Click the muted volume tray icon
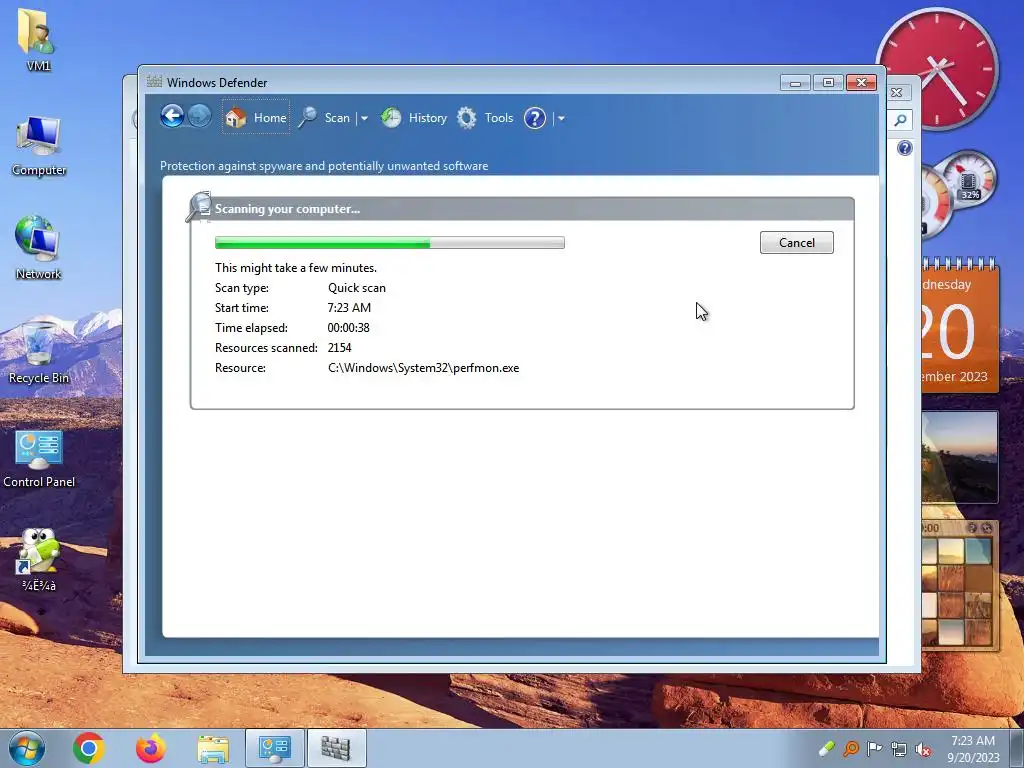Viewport: 1024px width, 768px height. [923, 749]
